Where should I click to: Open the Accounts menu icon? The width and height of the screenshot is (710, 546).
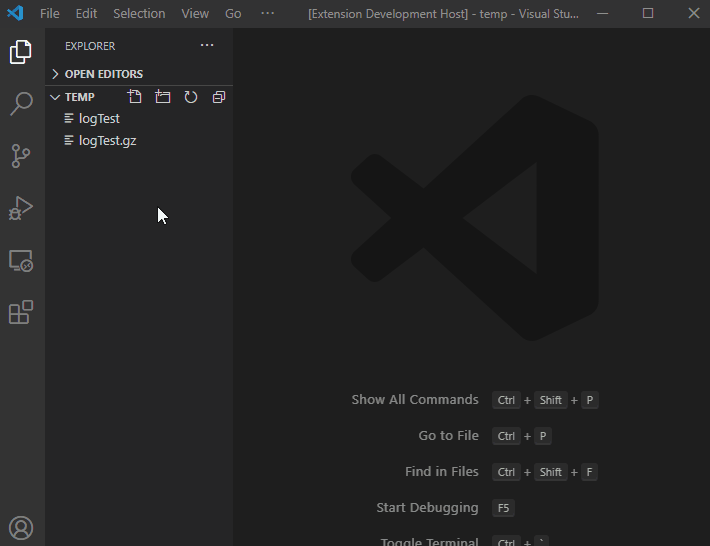[x=21, y=528]
